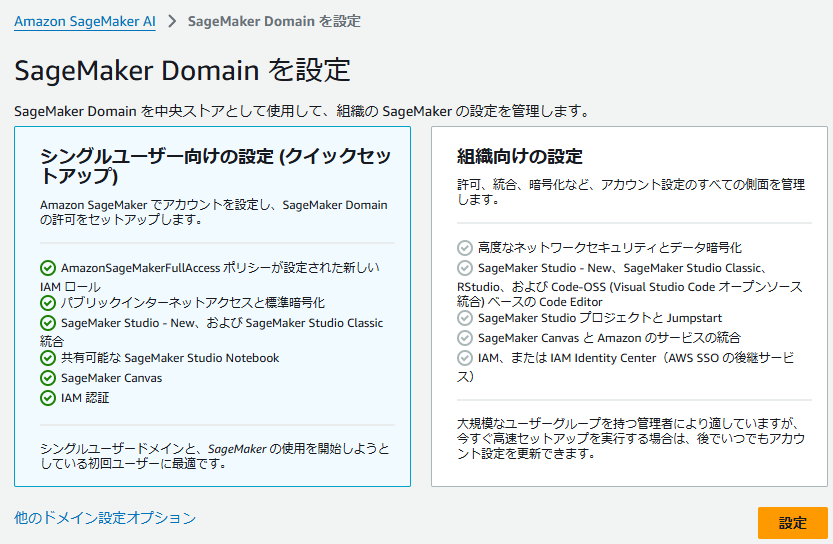This screenshot has height=544, width=833.
Task: Click green checkmark beside AmazonSageMakerFullAccess ポリシー
Action: (x=48, y=268)
